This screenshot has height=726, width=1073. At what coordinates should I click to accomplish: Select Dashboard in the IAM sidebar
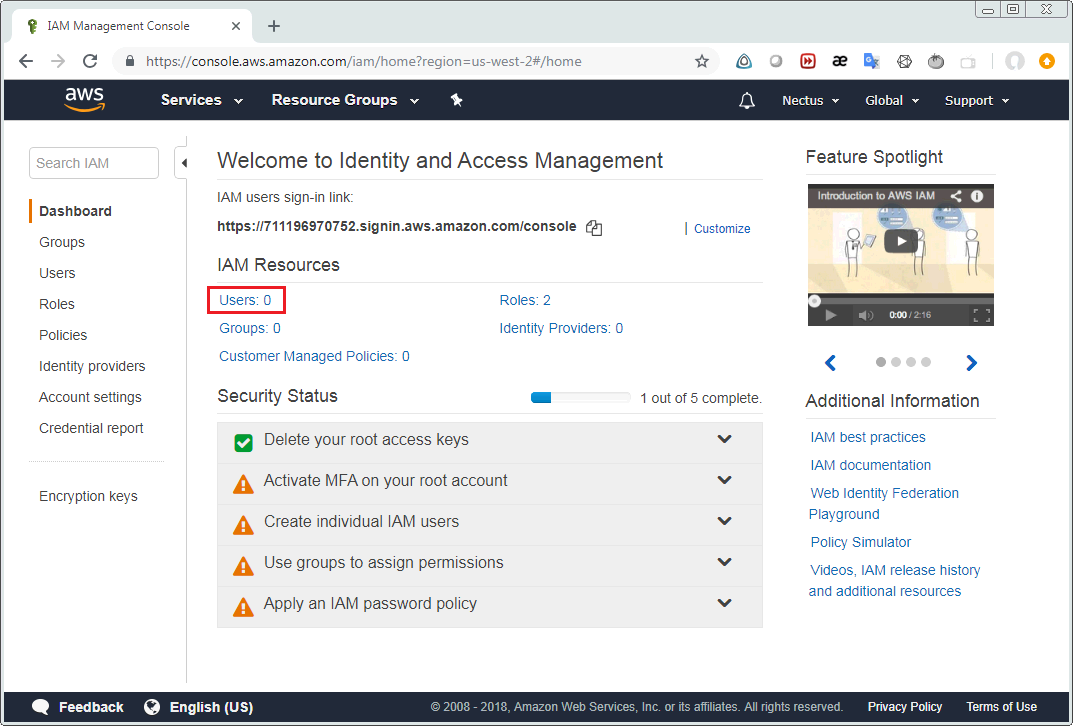[75, 211]
